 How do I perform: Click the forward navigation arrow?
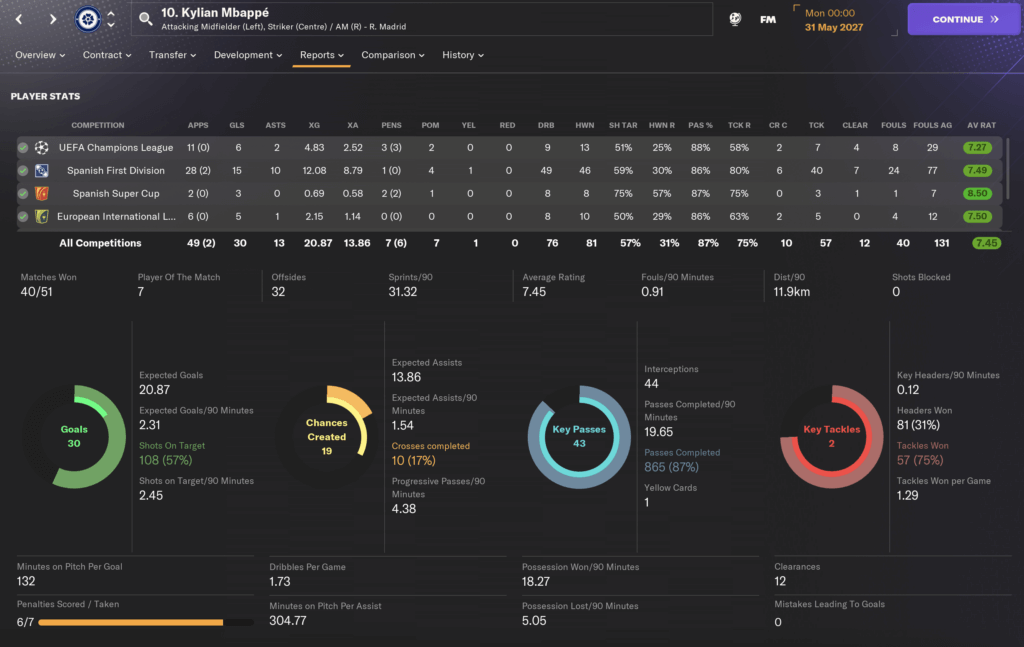pos(53,19)
